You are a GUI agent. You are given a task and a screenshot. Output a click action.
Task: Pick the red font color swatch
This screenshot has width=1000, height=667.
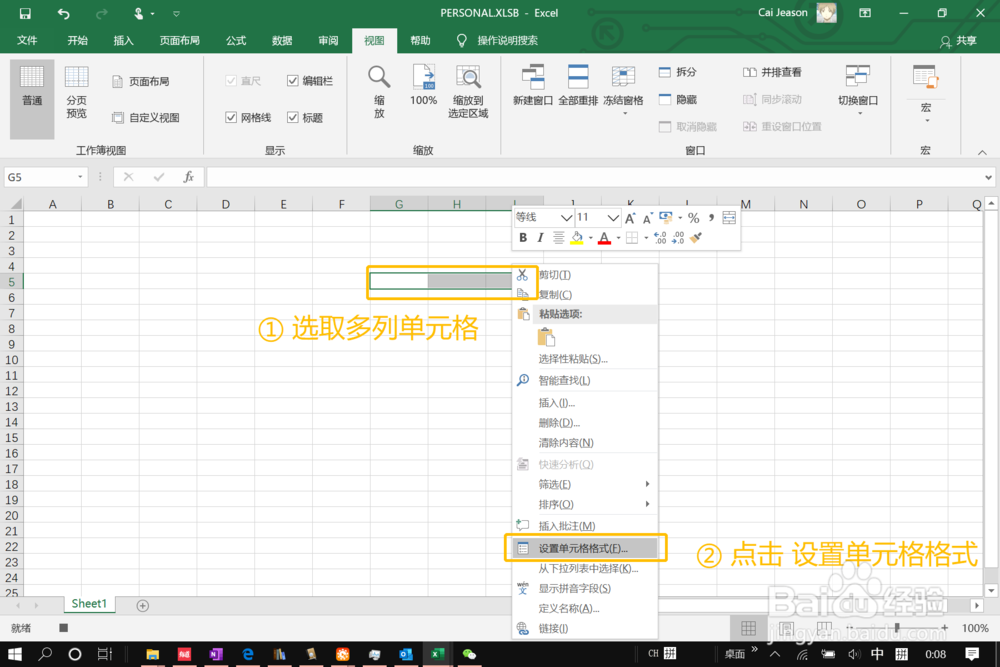[604, 239]
